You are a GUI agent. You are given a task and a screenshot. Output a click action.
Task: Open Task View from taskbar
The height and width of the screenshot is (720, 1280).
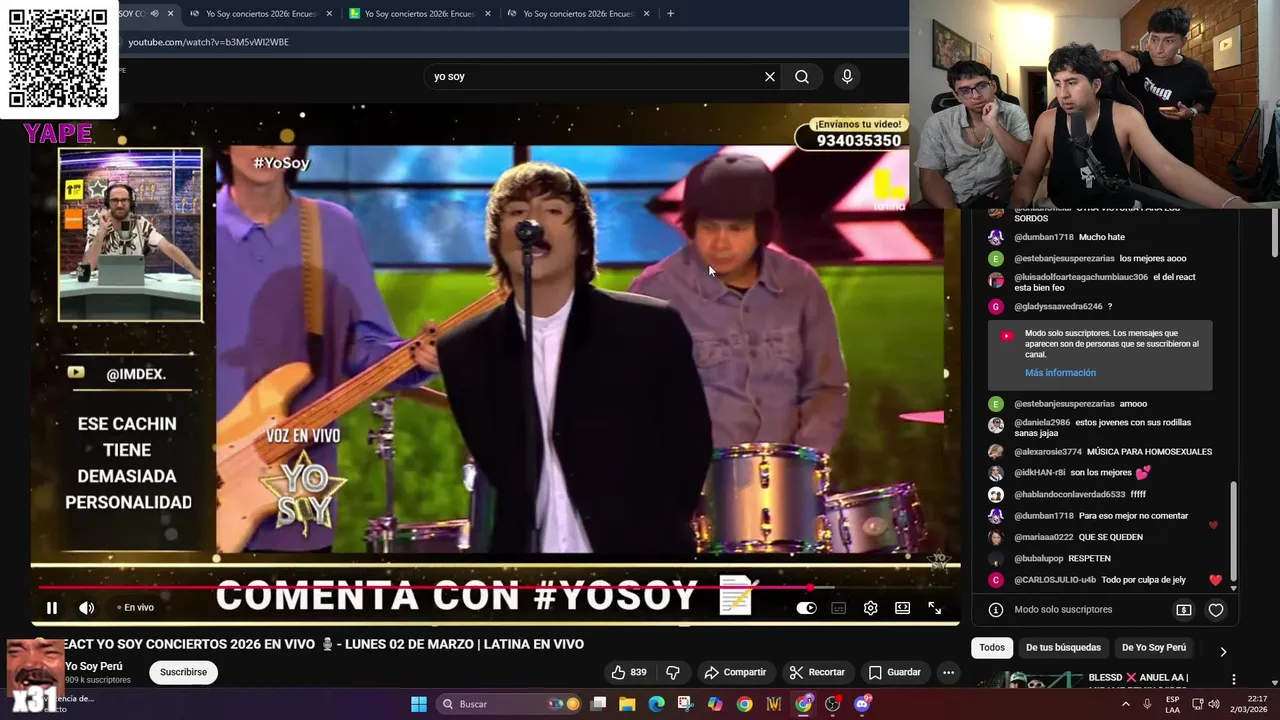(x=598, y=704)
